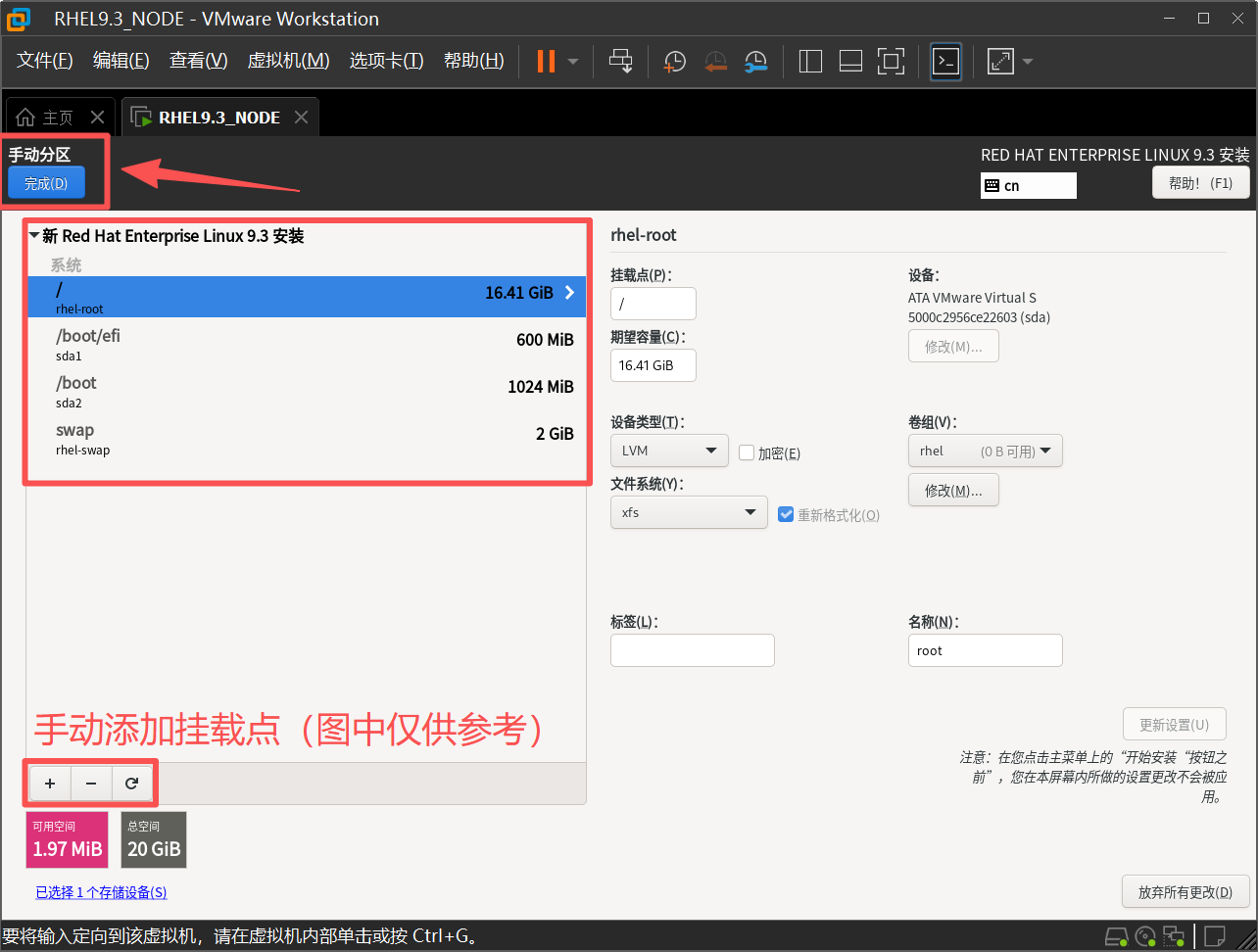Viewport: 1258px width, 952px height.
Task: Switch to the 主页 tab
Action: 58,118
